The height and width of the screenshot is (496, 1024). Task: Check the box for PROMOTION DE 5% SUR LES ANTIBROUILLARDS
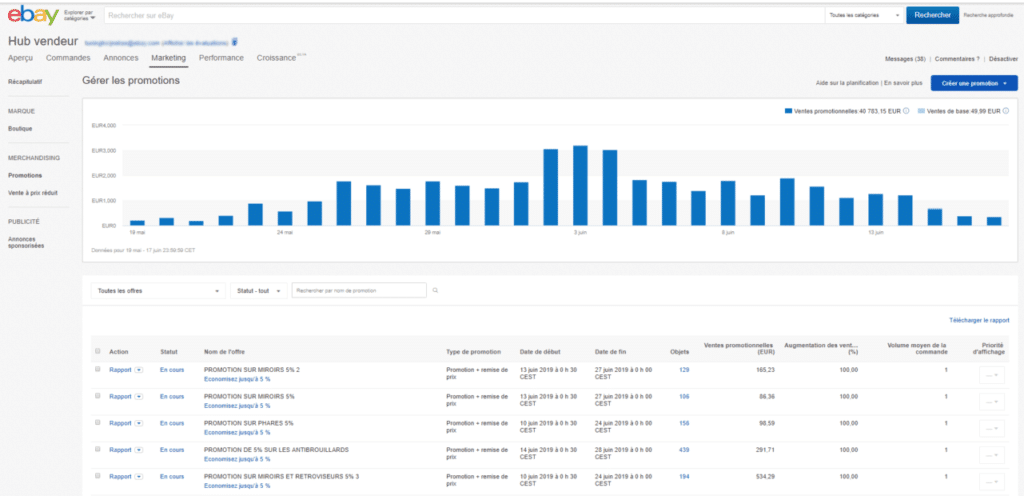(98, 449)
